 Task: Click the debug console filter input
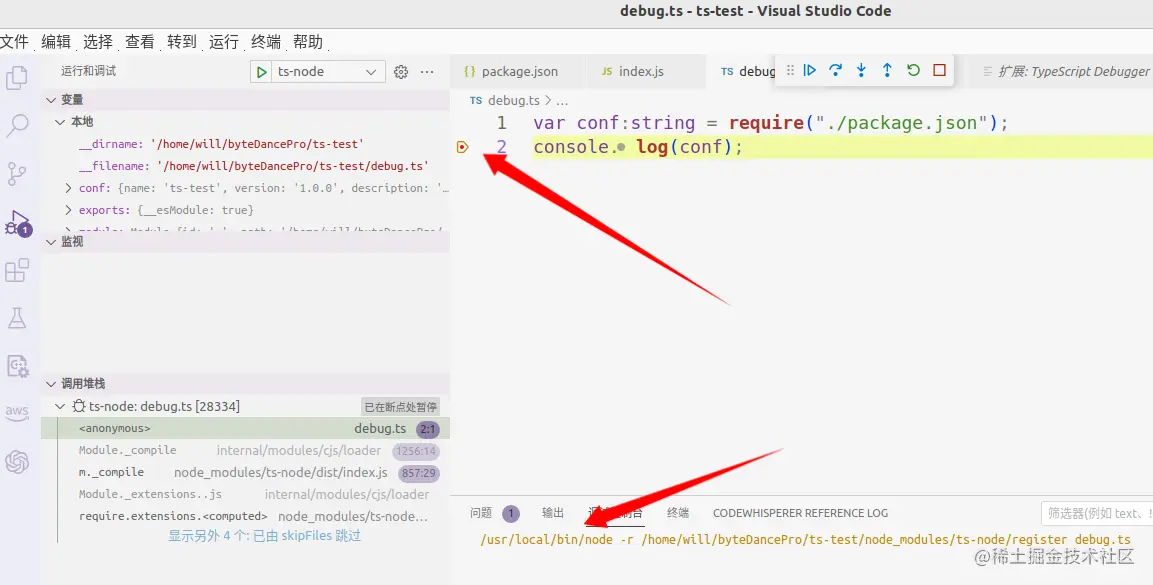coord(1097,513)
